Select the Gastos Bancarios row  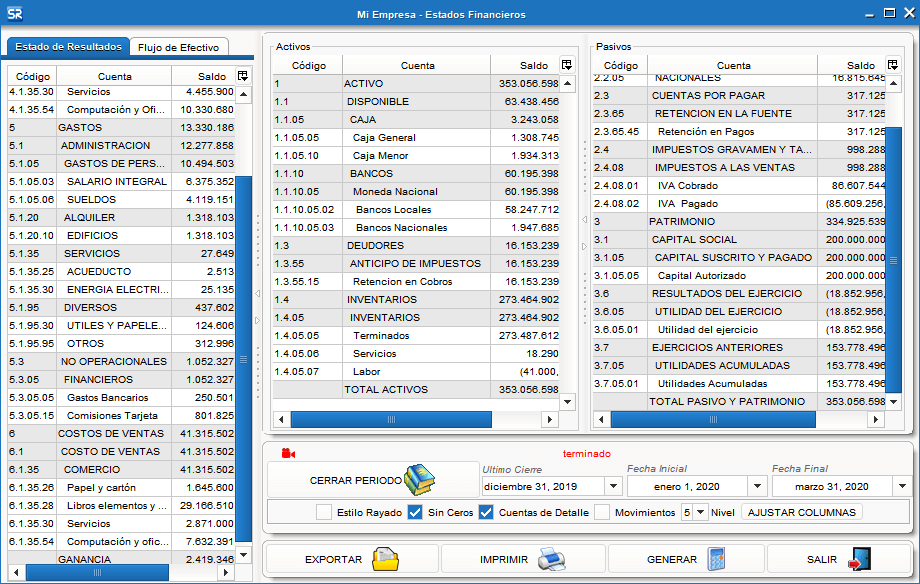pos(121,397)
